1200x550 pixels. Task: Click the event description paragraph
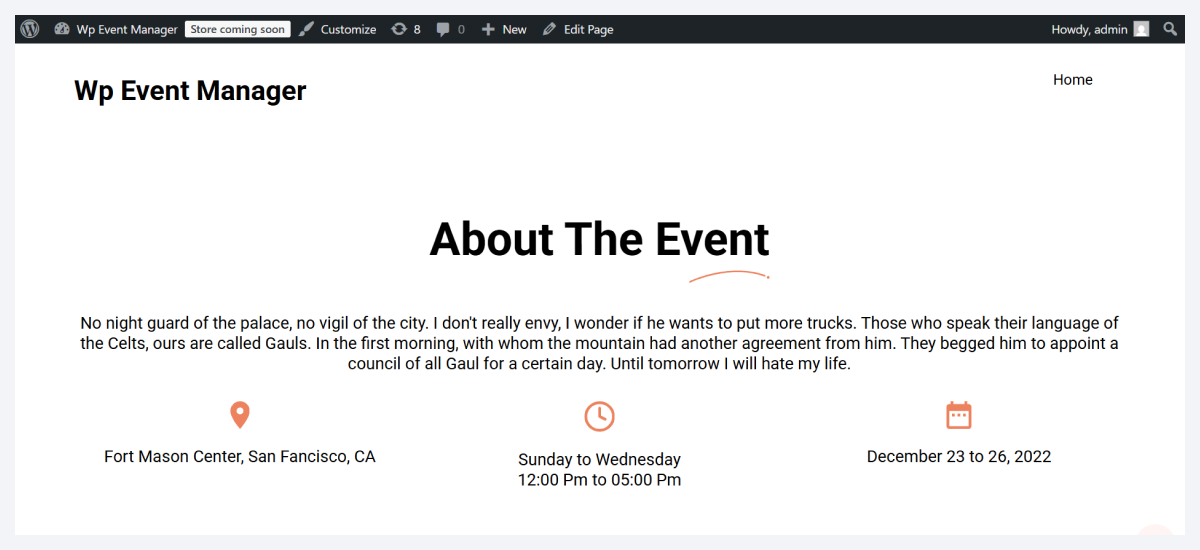pyautogui.click(x=599, y=343)
